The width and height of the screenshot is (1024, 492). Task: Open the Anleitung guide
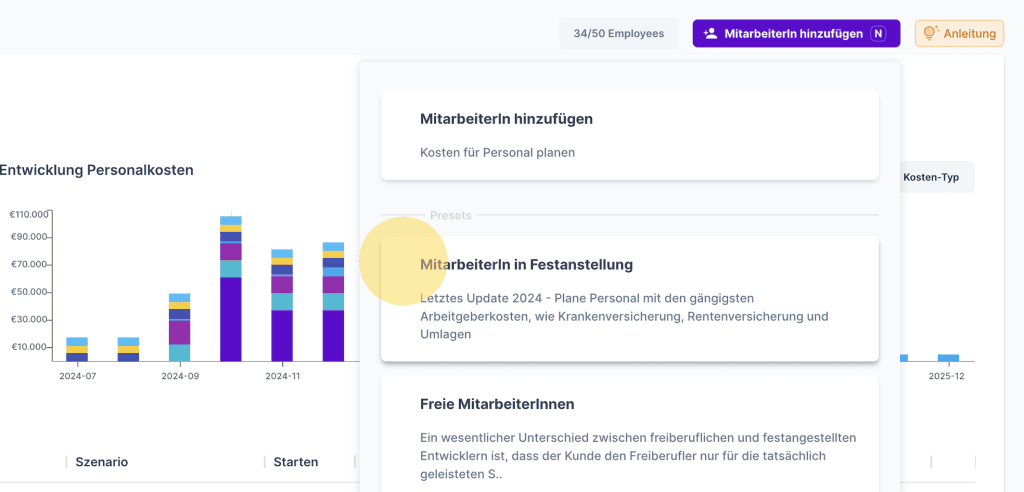click(959, 33)
